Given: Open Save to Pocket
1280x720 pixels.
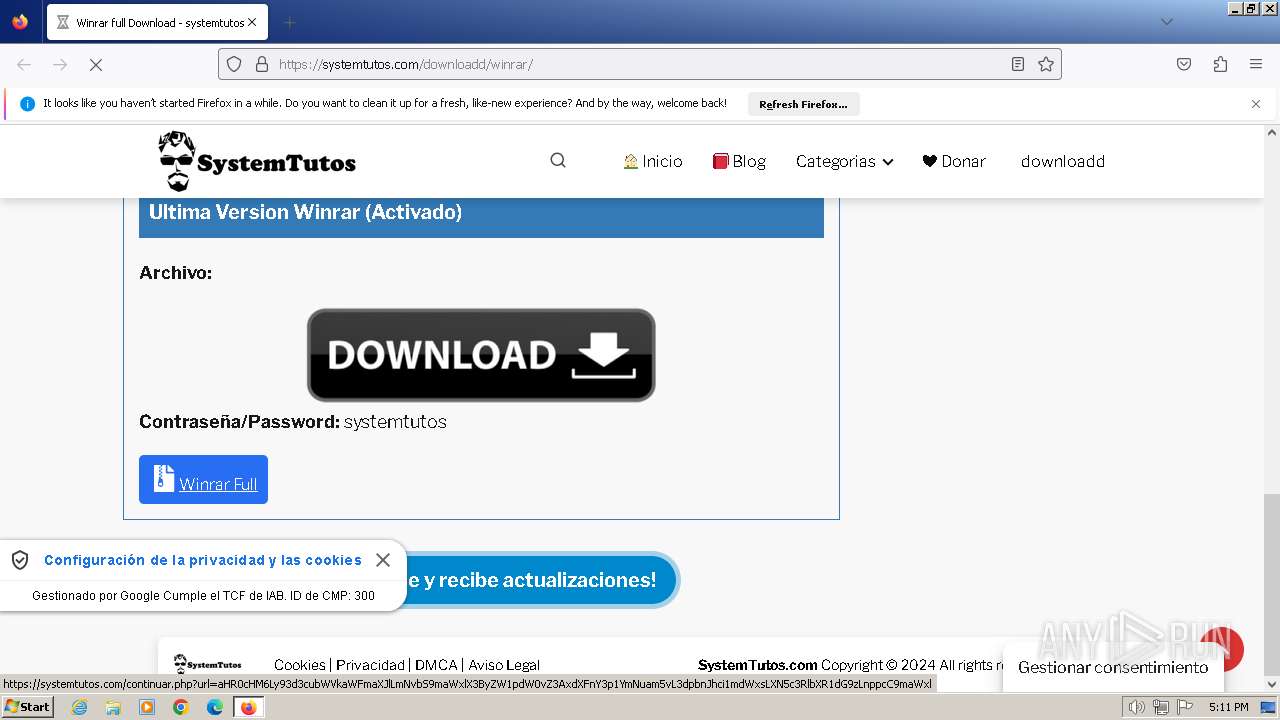Looking at the screenshot, I should (x=1184, y=64).
